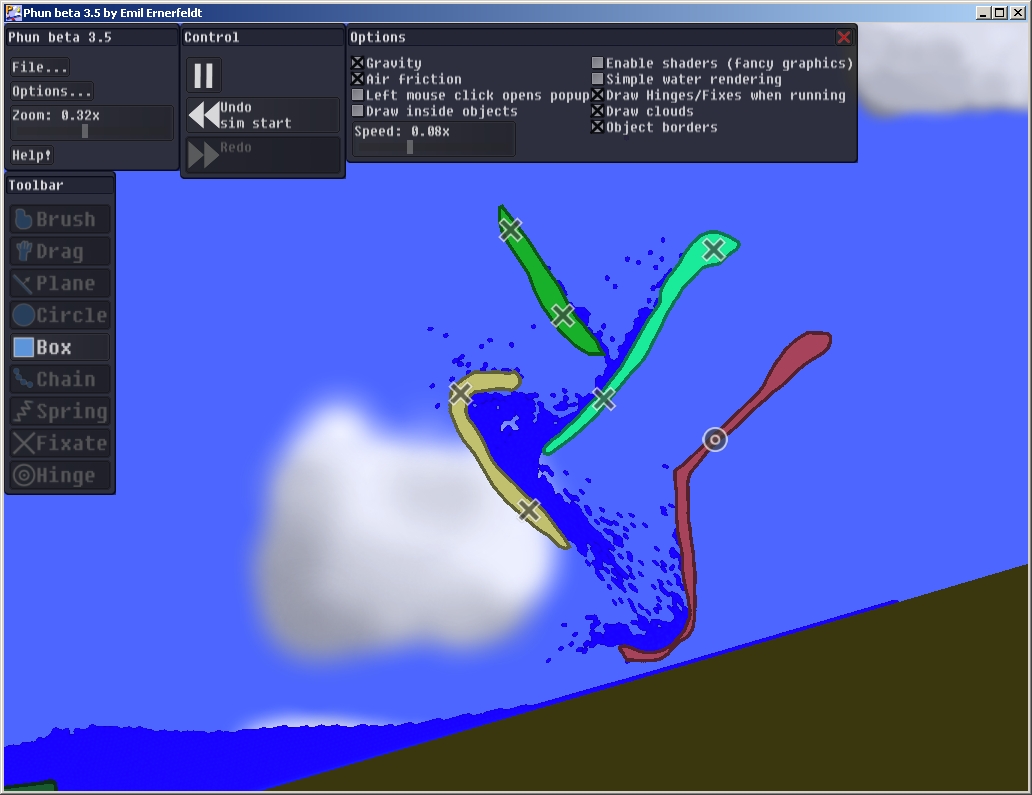Select the Drag tool
This screenshot has height=795, width=1032.
59,252
